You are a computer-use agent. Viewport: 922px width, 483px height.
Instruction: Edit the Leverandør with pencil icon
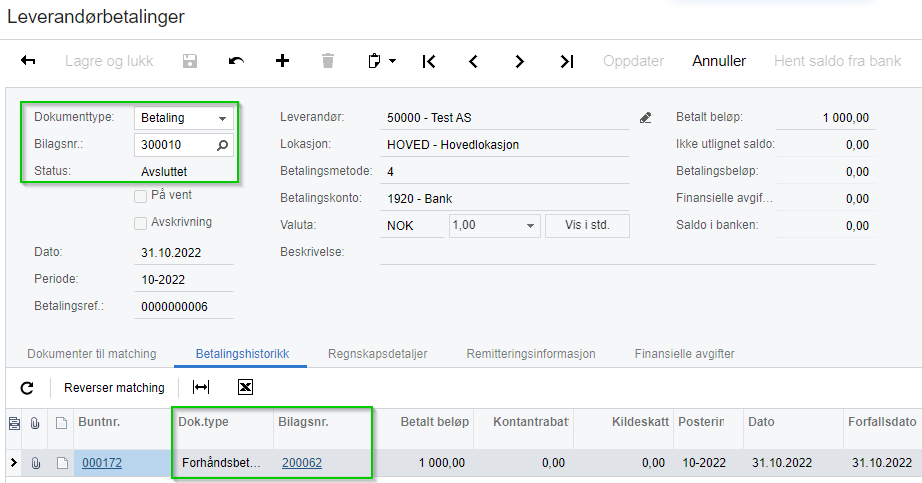pos(645,118)
